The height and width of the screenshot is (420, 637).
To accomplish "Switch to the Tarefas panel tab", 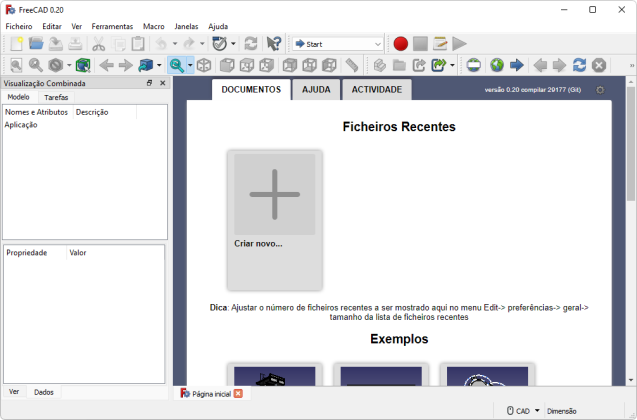I will (56, 98).
